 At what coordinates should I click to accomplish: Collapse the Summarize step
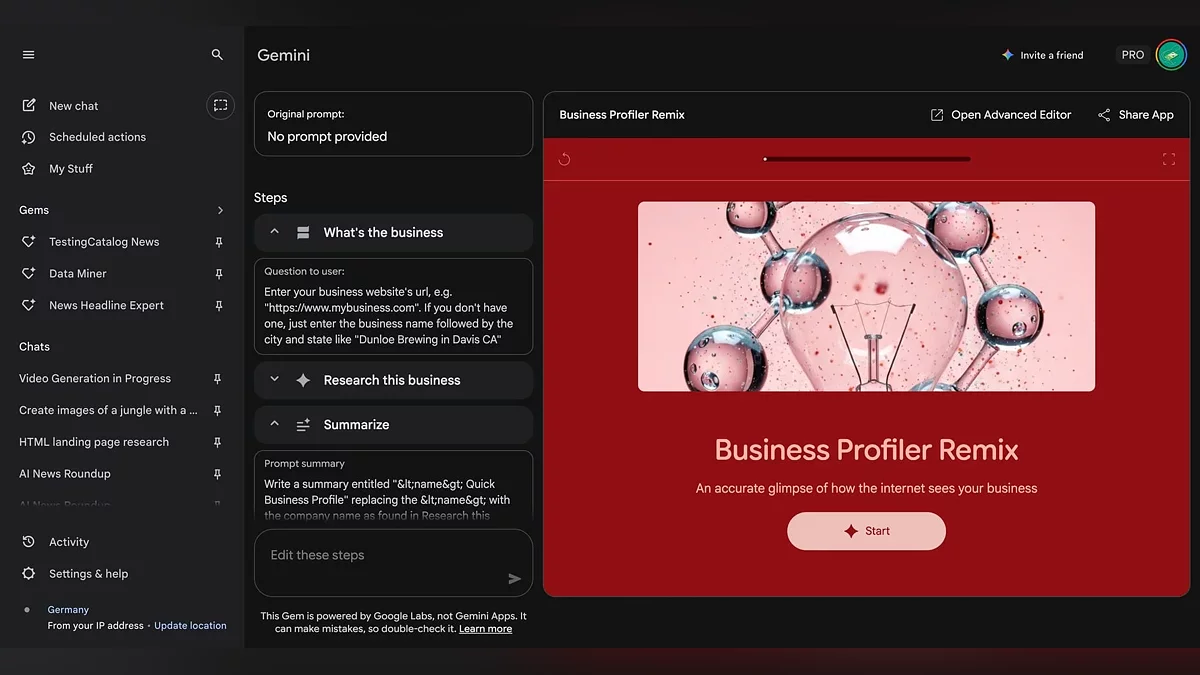click(x=274, y=425)
